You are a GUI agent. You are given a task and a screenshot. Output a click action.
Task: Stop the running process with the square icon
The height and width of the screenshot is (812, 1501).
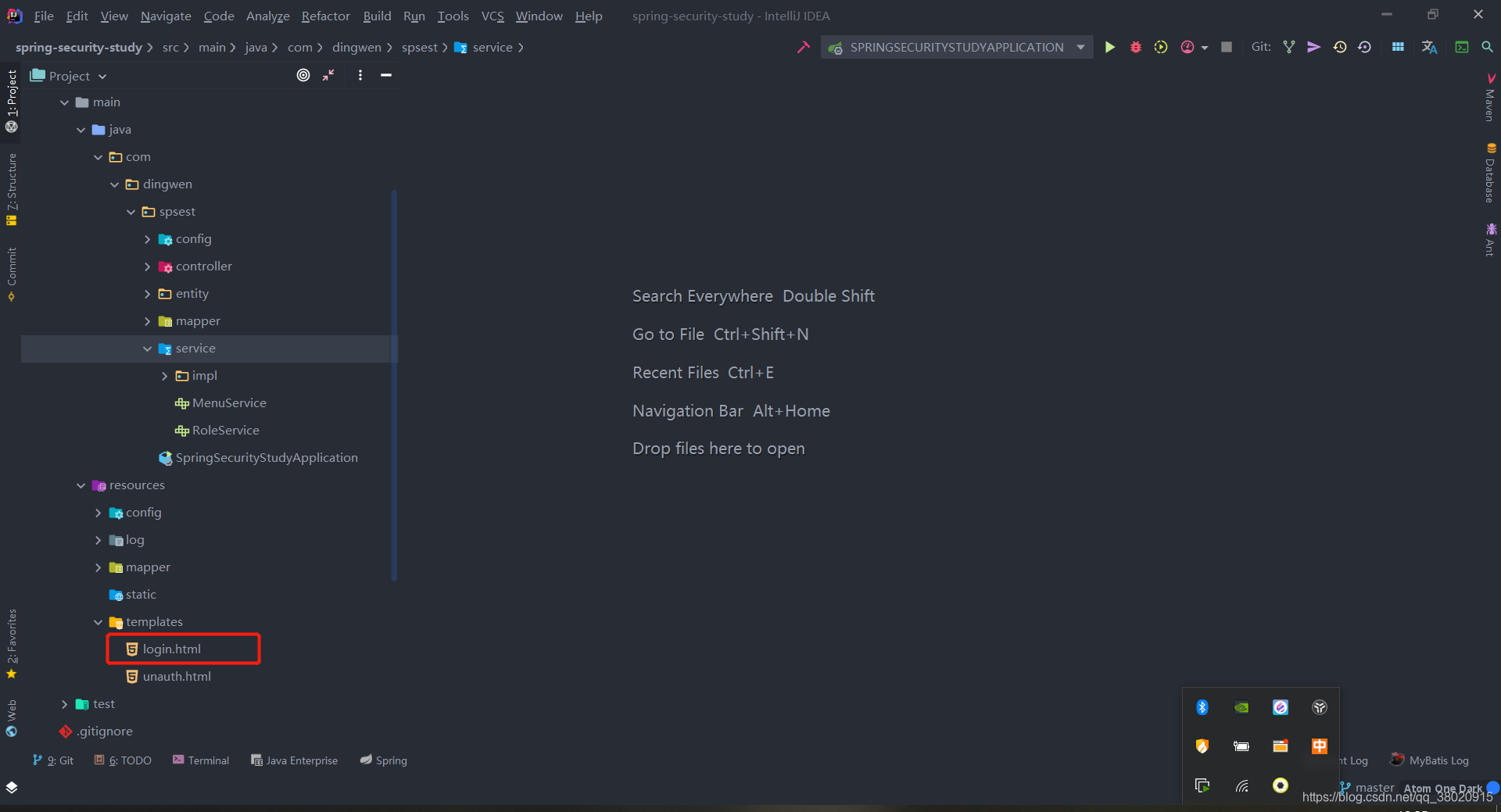click(x=1227, y=48)
